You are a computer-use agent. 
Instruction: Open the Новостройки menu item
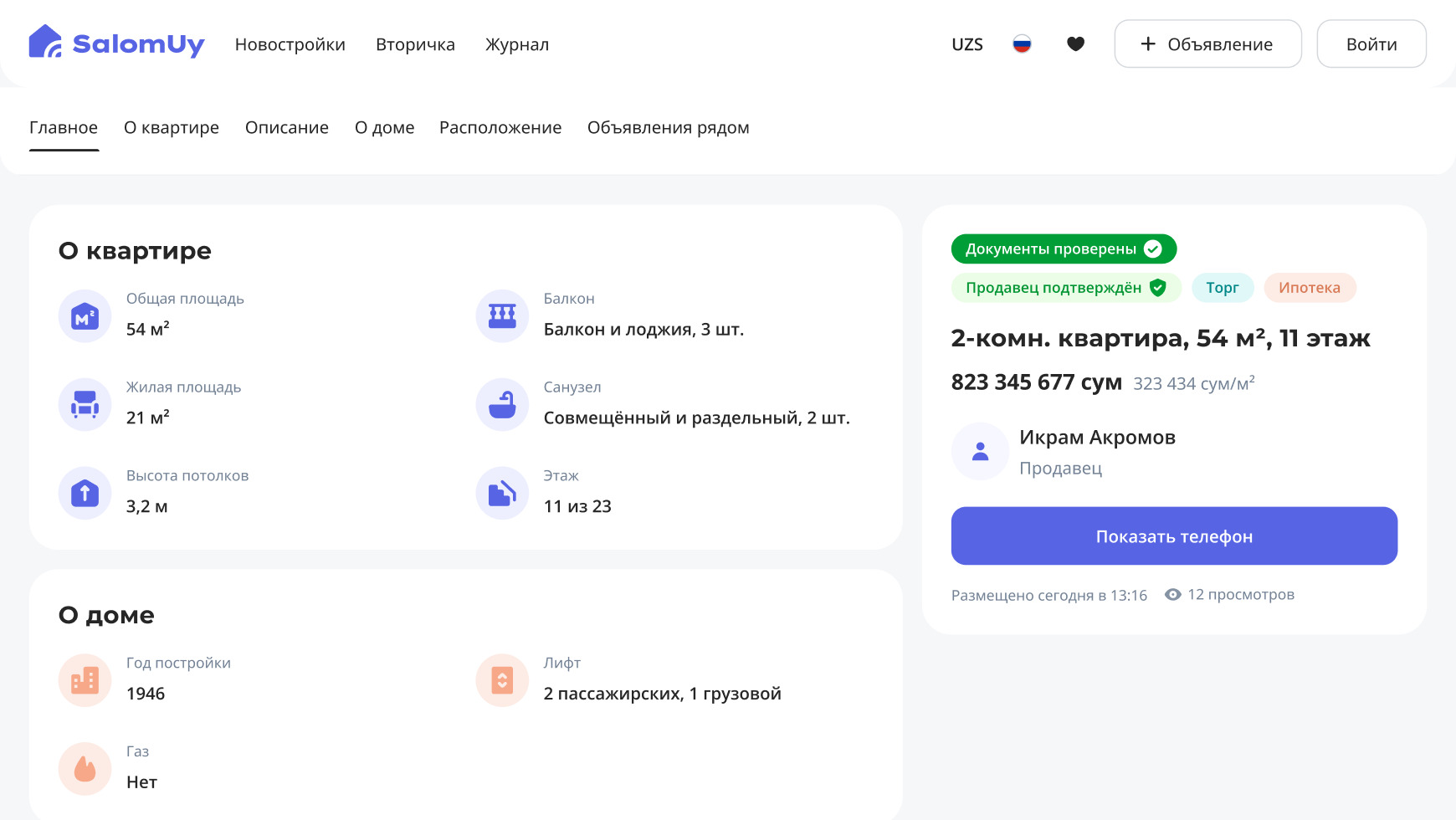(x=290, y=44)
